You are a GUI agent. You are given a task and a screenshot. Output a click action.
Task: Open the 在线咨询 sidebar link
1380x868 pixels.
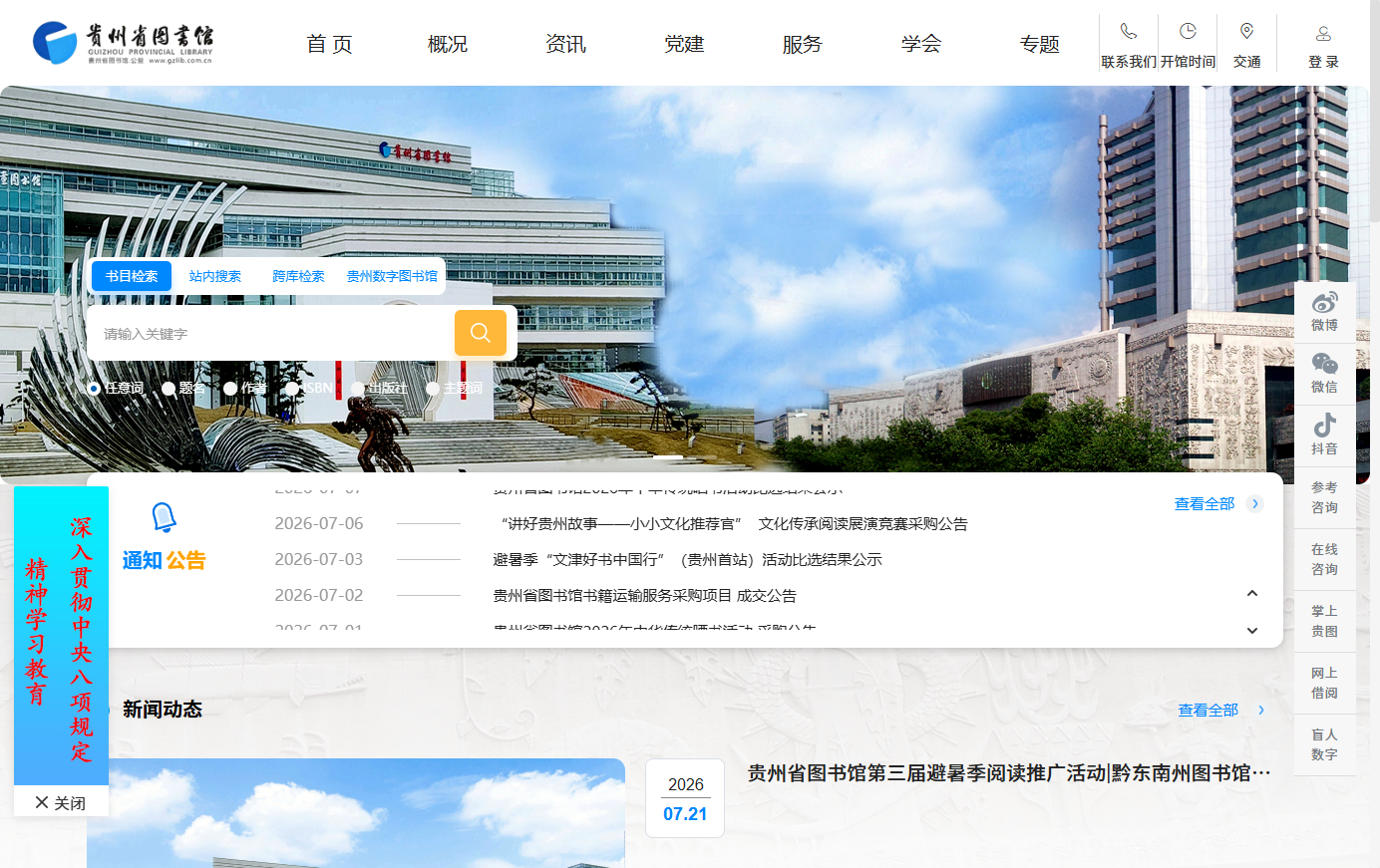click(1324, 559)
